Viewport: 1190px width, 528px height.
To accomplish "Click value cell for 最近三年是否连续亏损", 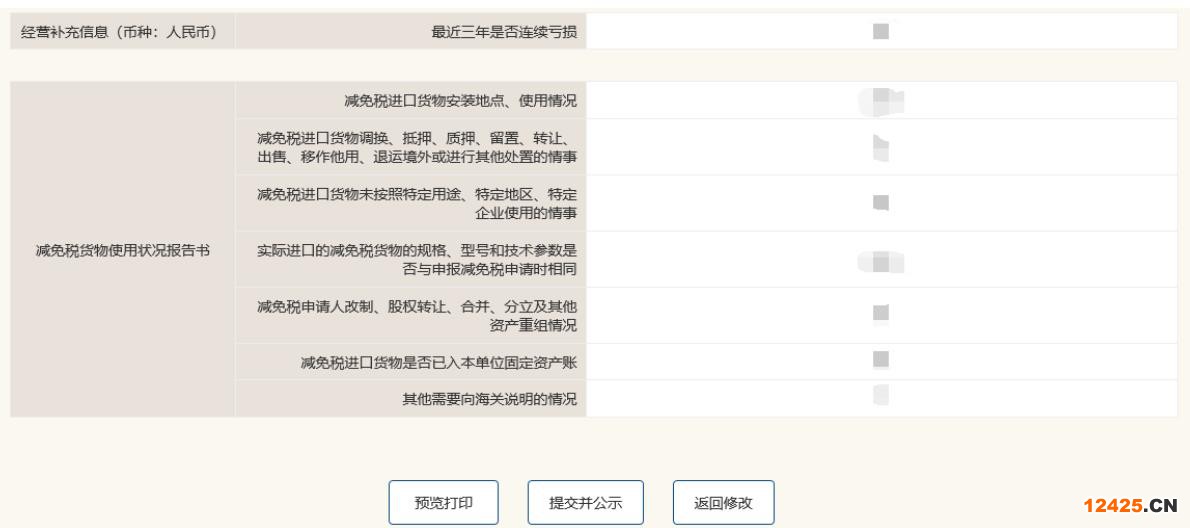I will pos(881,31).
